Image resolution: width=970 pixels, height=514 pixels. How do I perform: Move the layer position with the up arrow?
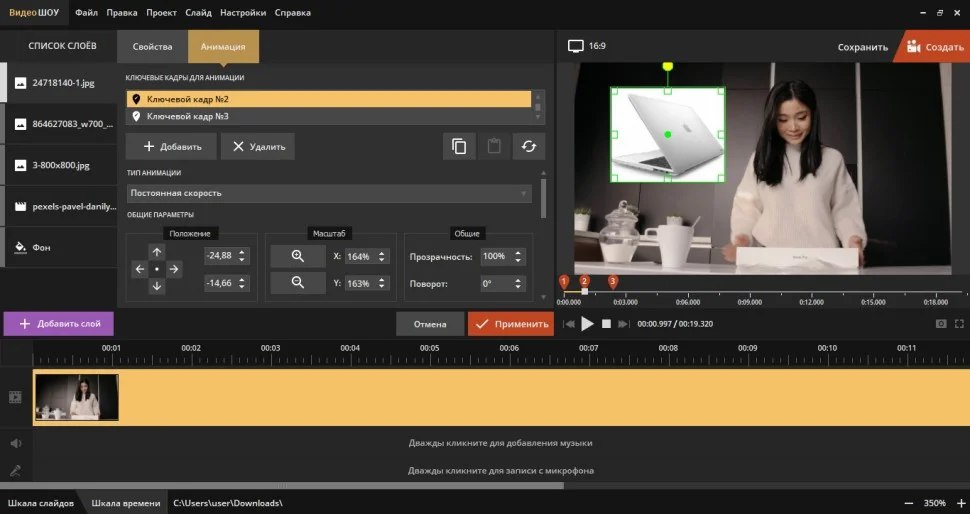pyautogui.click(x=157, y=252)
